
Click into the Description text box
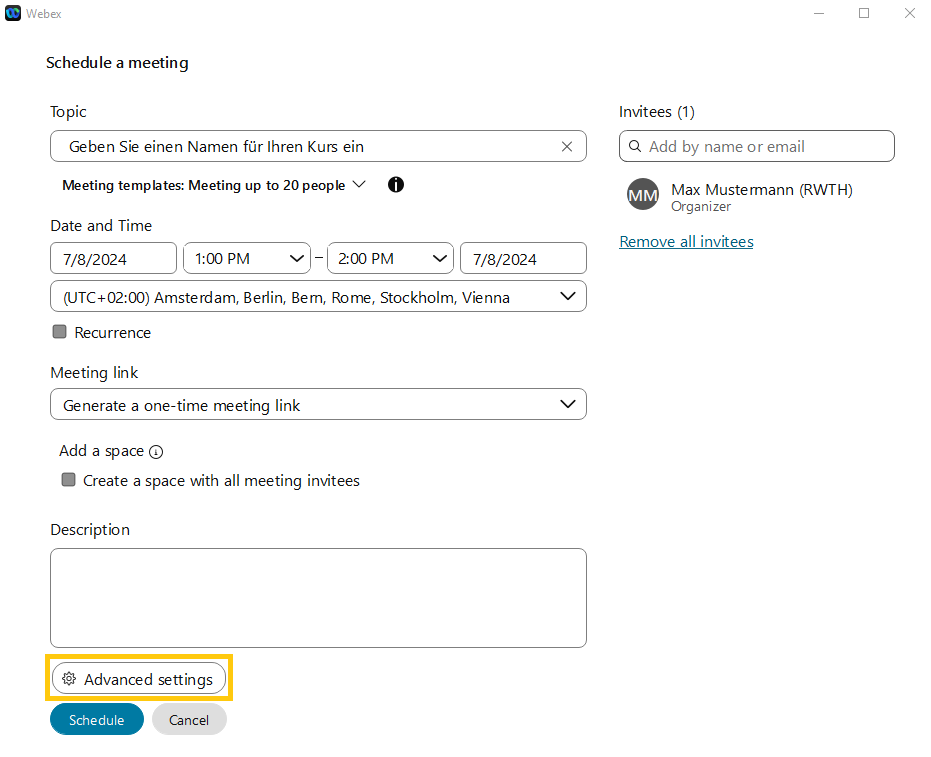318,597
